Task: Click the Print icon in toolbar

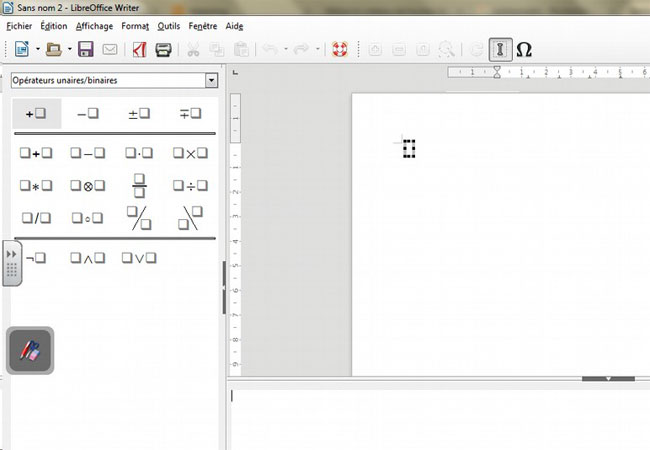Action: coord(163,49)
